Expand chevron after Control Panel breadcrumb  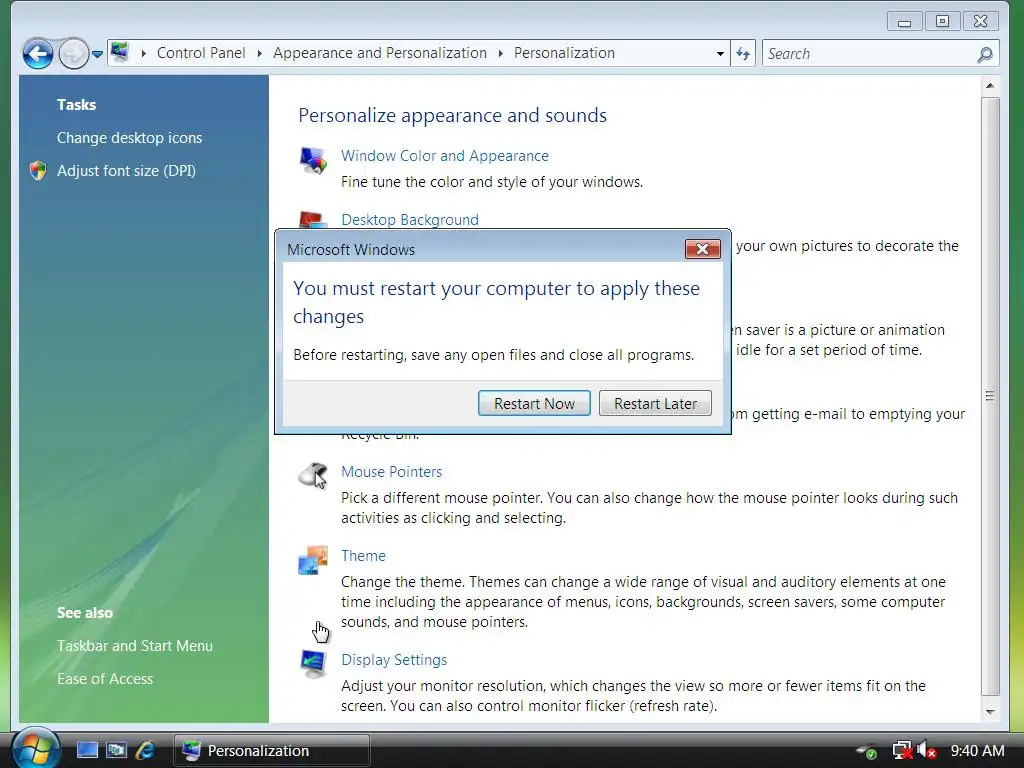pos(259,54)
